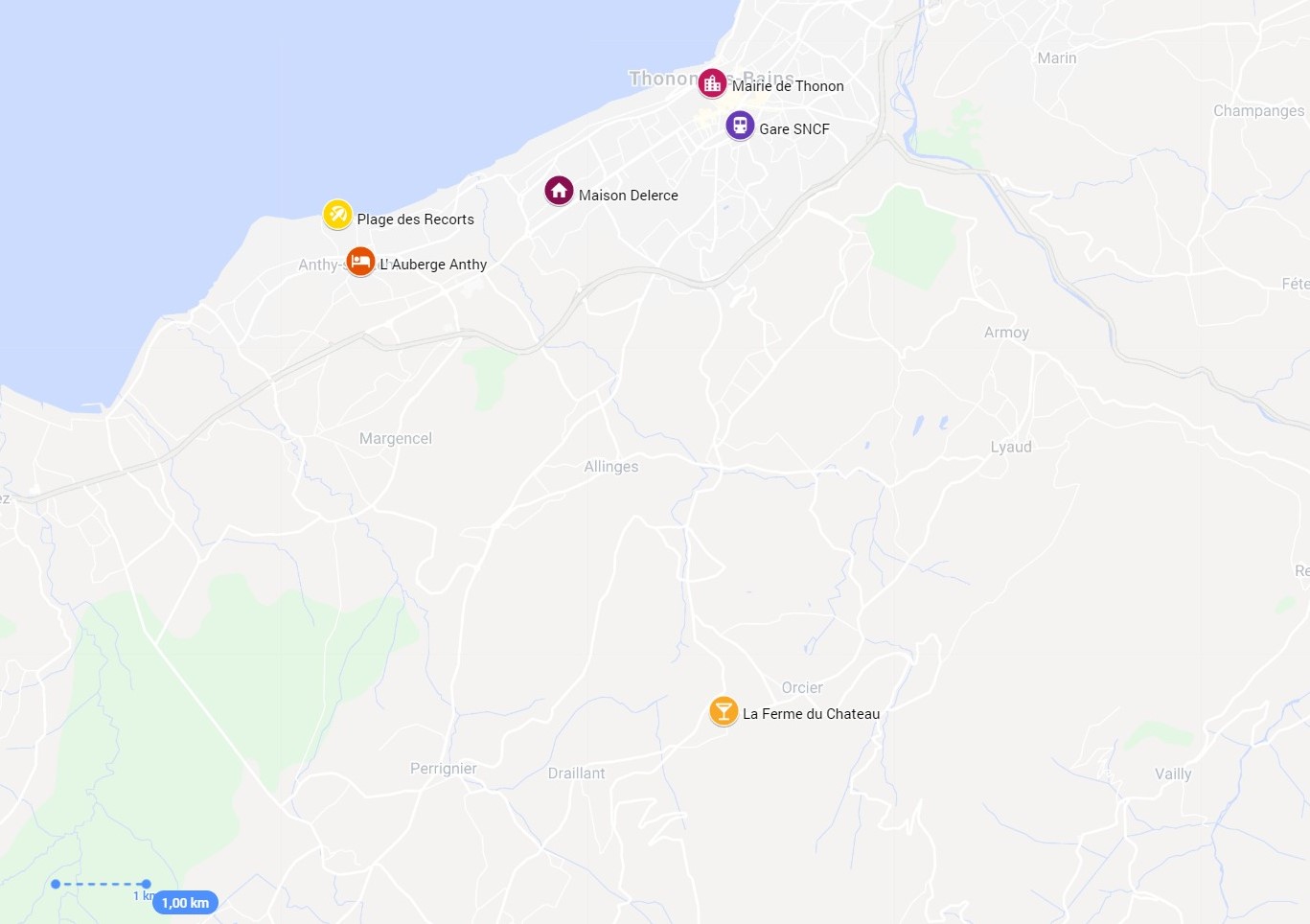Select left endpoint of the measurement line
1310x924 pixels.
click(x=56, y=884)
